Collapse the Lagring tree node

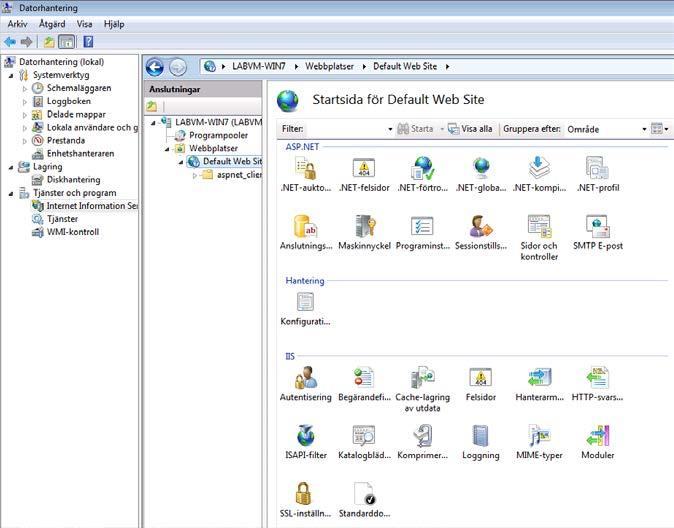[x=11, y=167]
